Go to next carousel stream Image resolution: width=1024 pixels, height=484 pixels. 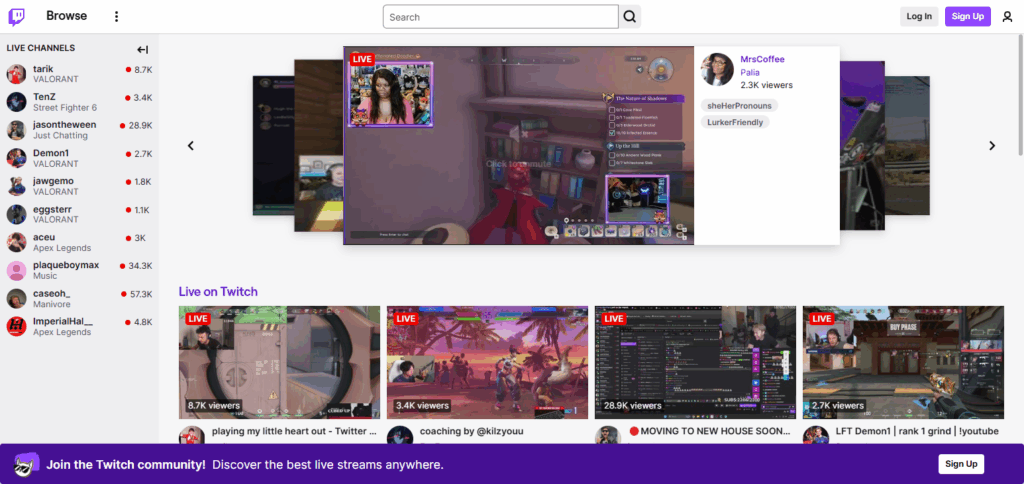(992, 146)
